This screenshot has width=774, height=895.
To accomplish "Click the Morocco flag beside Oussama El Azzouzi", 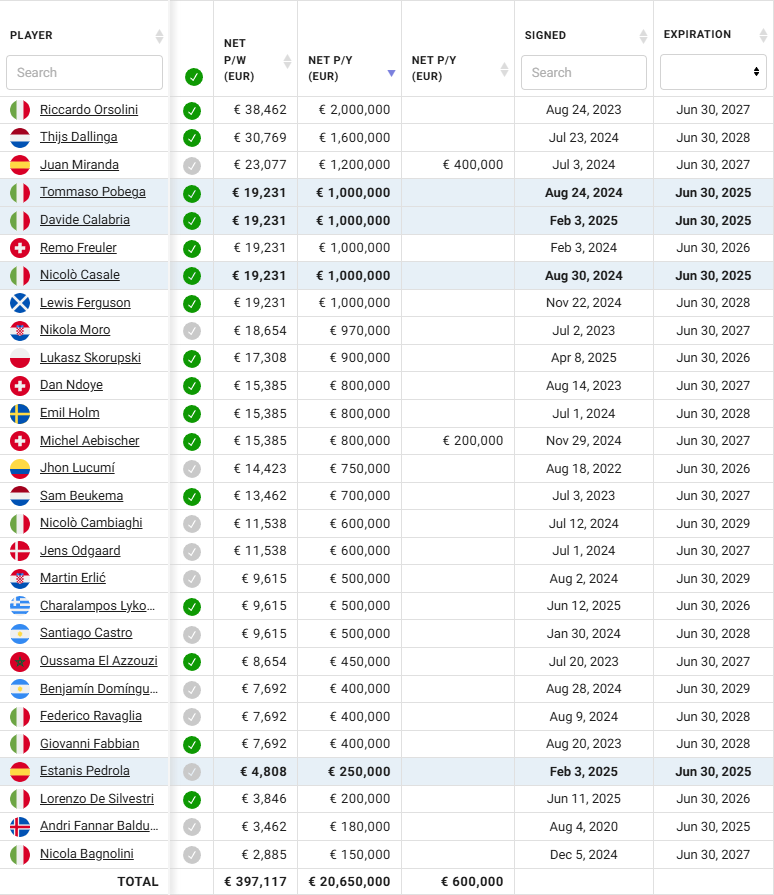I will click(20, 662).
